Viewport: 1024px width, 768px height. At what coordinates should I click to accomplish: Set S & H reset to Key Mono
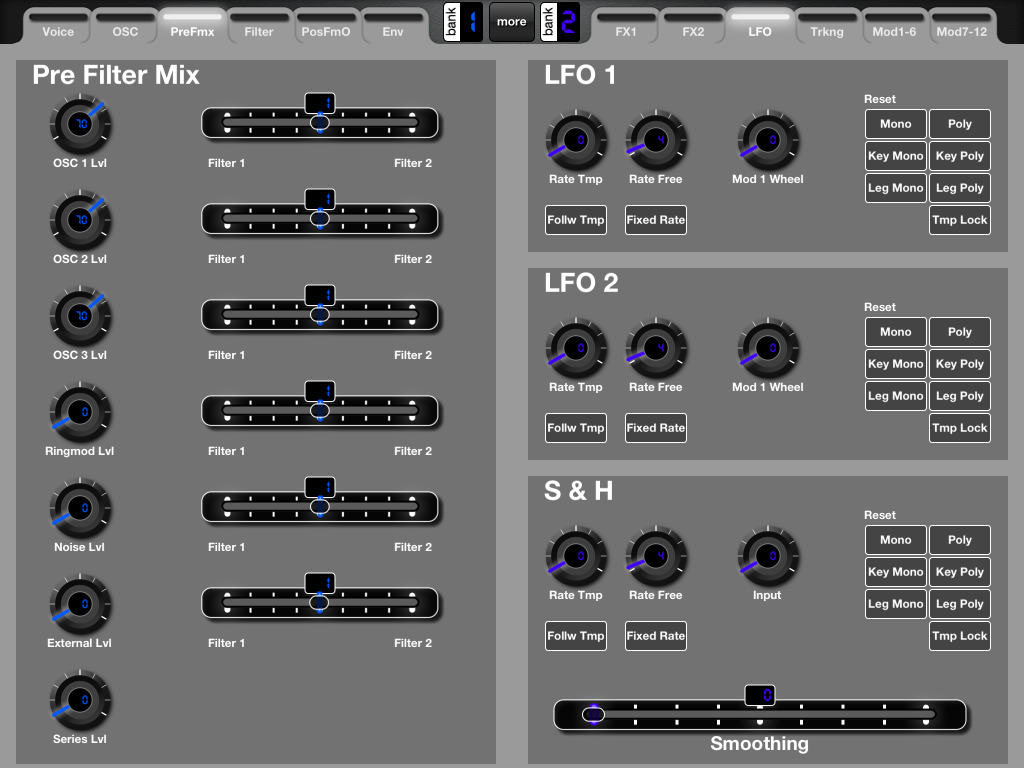pos(896,572)
